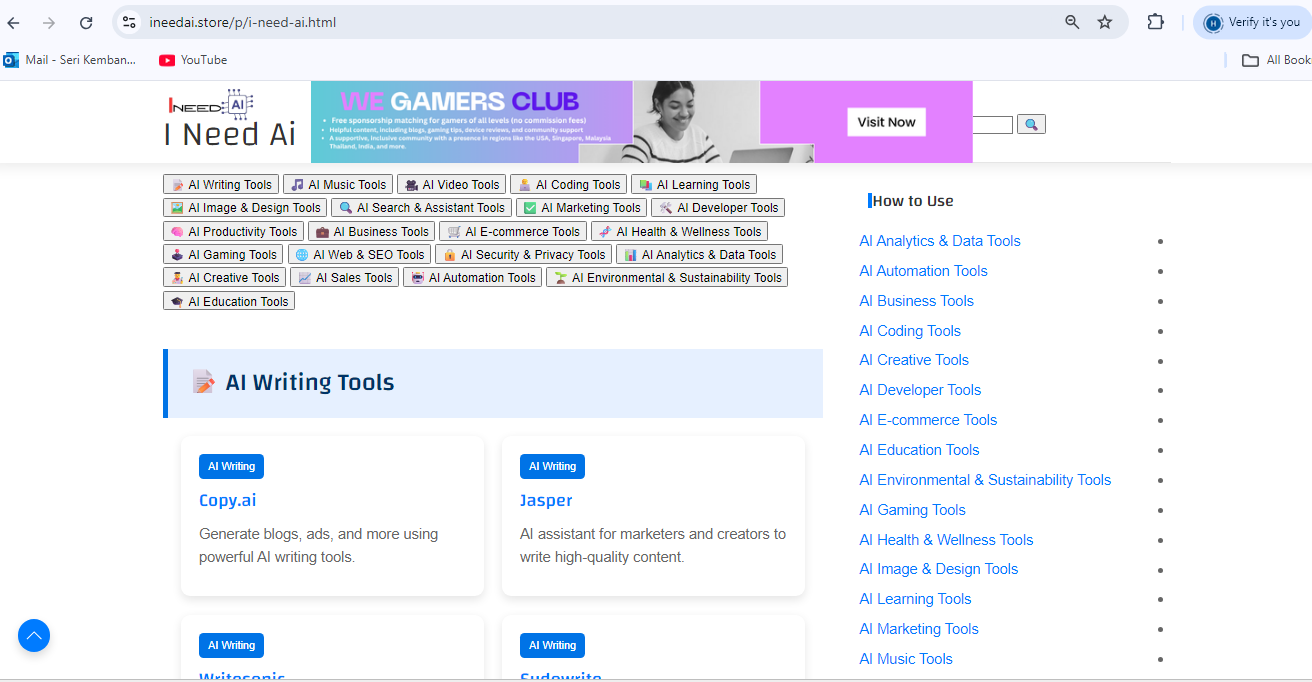Viewport: 1312px width, 682px height.
Task: Open the All Bookmarks folder
Action: pyautogui.click(x=1277, y=60)
